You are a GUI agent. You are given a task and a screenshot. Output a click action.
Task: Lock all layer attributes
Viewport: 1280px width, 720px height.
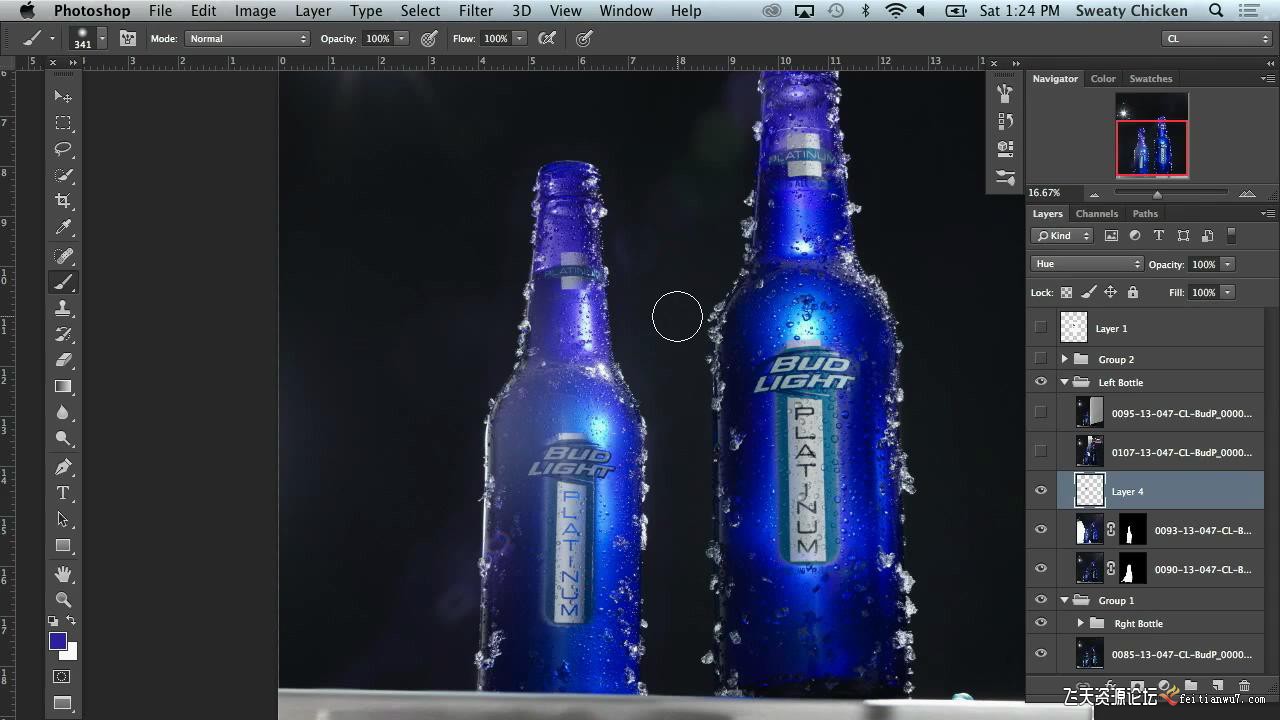1132,292
